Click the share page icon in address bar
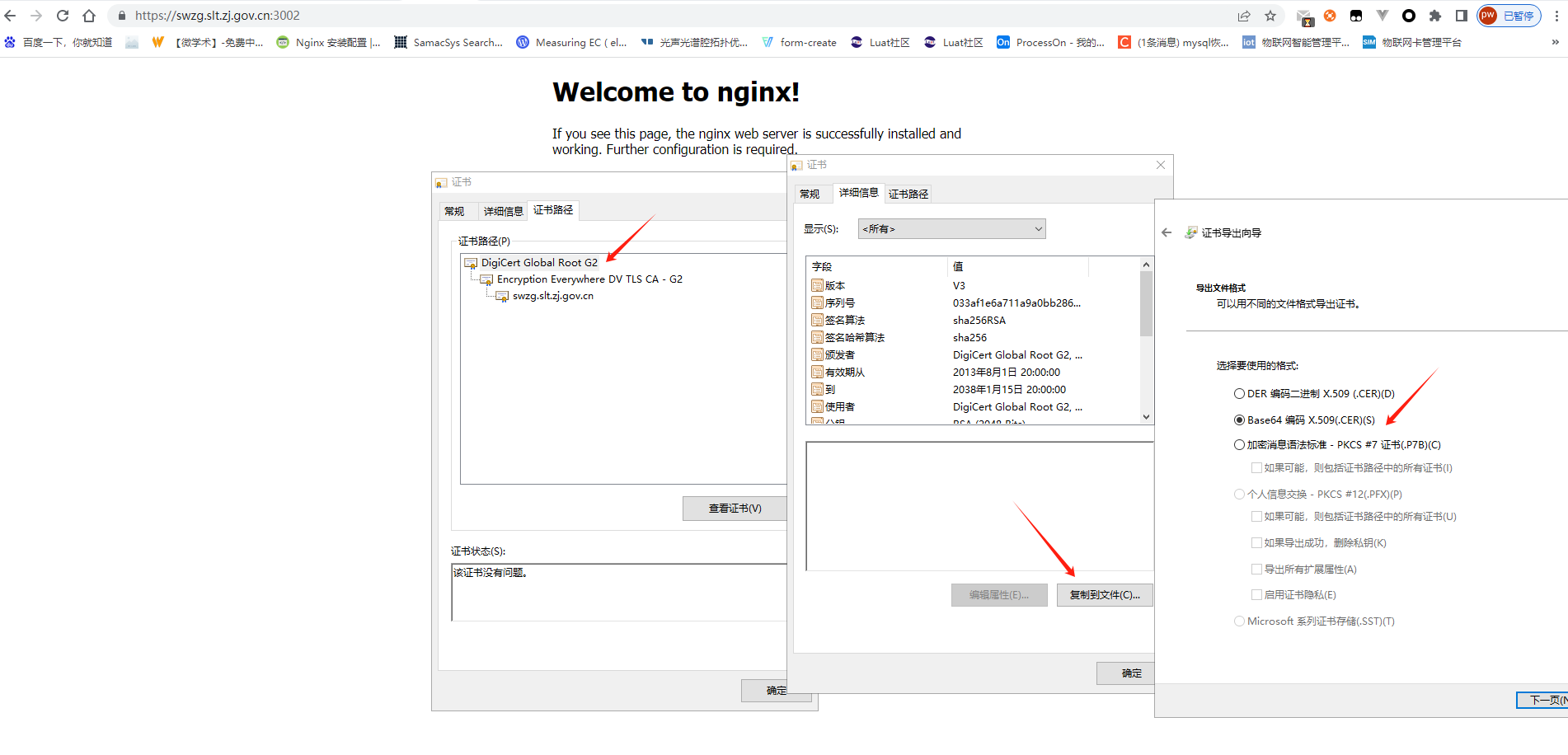The image size is (1568, 755). (1244, 16)
